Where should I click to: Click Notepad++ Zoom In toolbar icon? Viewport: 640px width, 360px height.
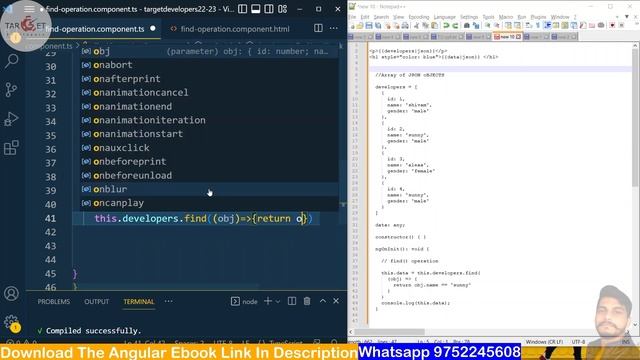[487, 26]
